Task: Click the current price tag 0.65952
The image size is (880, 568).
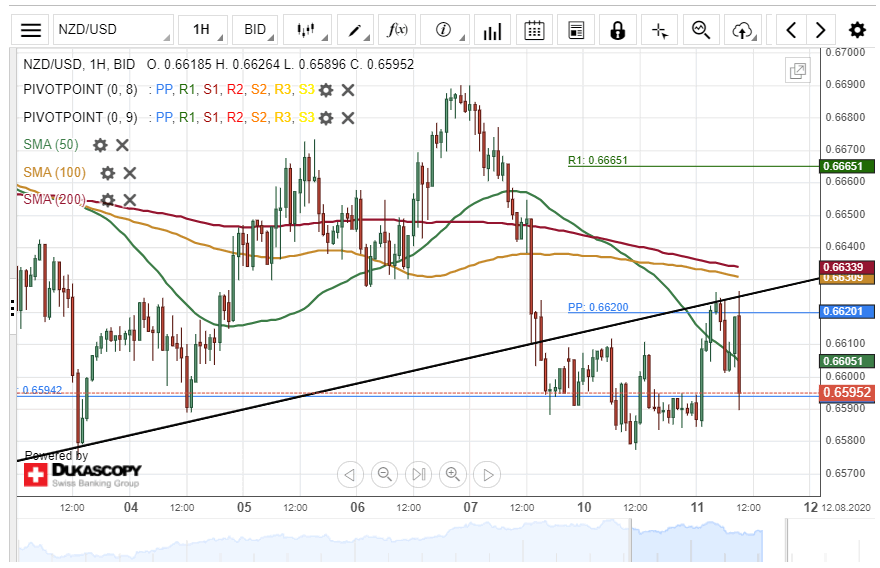Action: point(847,393)
